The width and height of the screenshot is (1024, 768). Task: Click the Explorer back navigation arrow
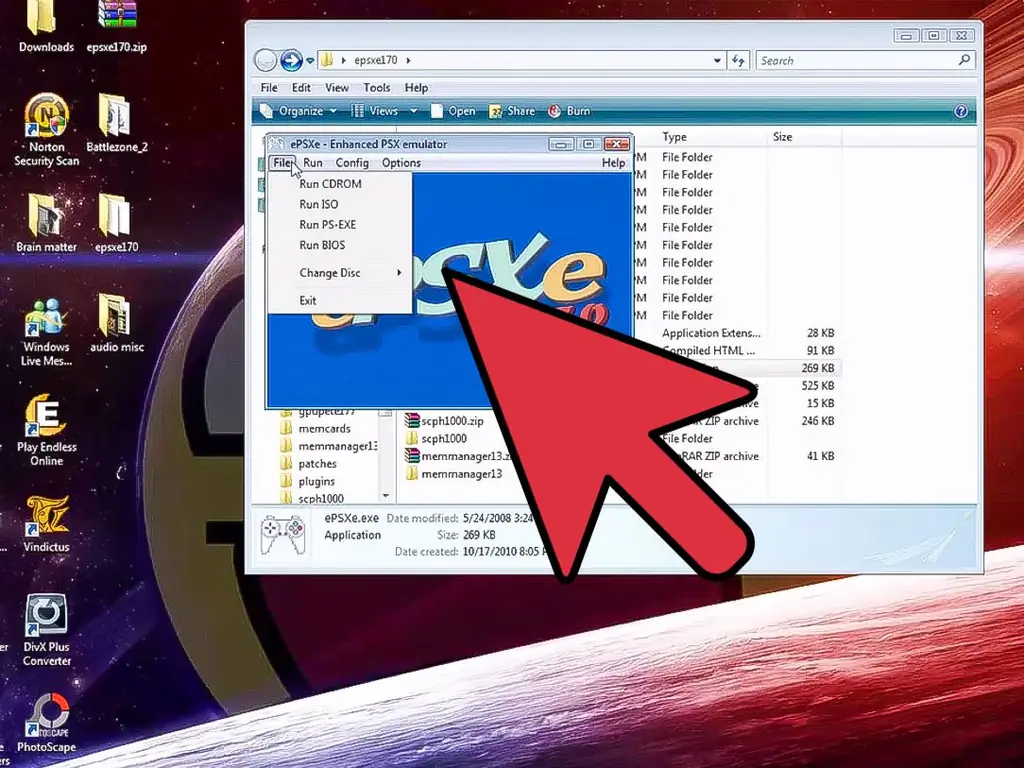click(x=265, y=60)
